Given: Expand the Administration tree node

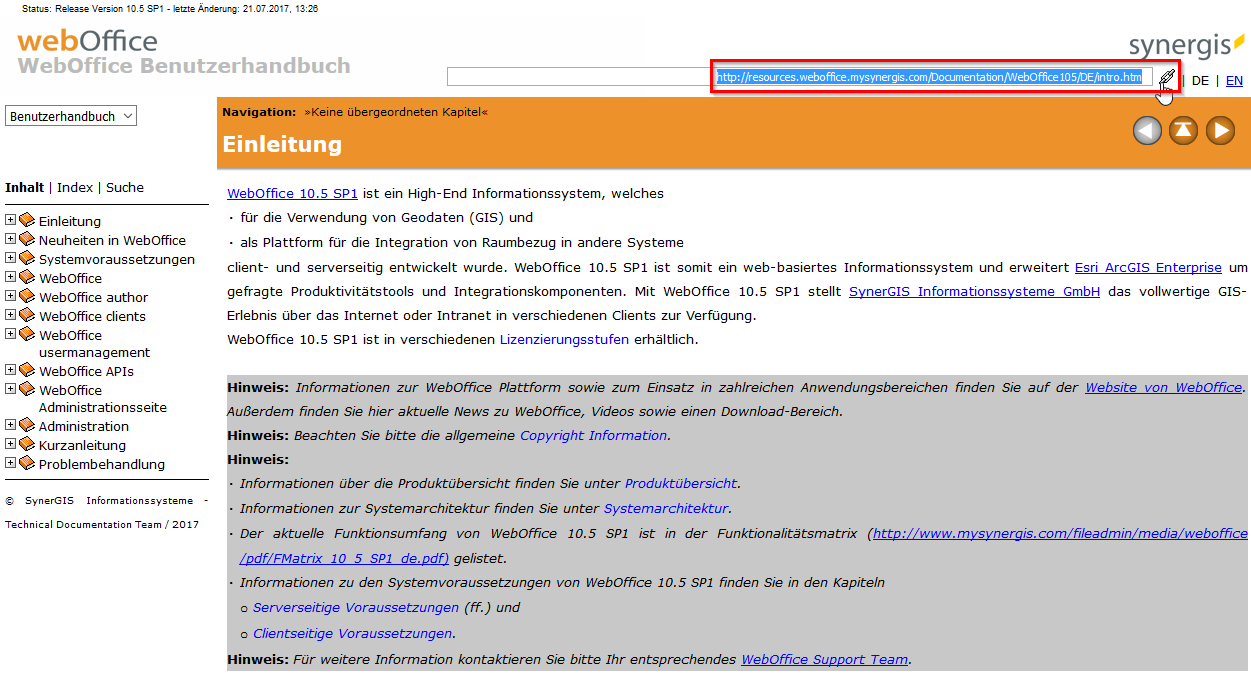Looking at the screenshot, I should point(10,425).
